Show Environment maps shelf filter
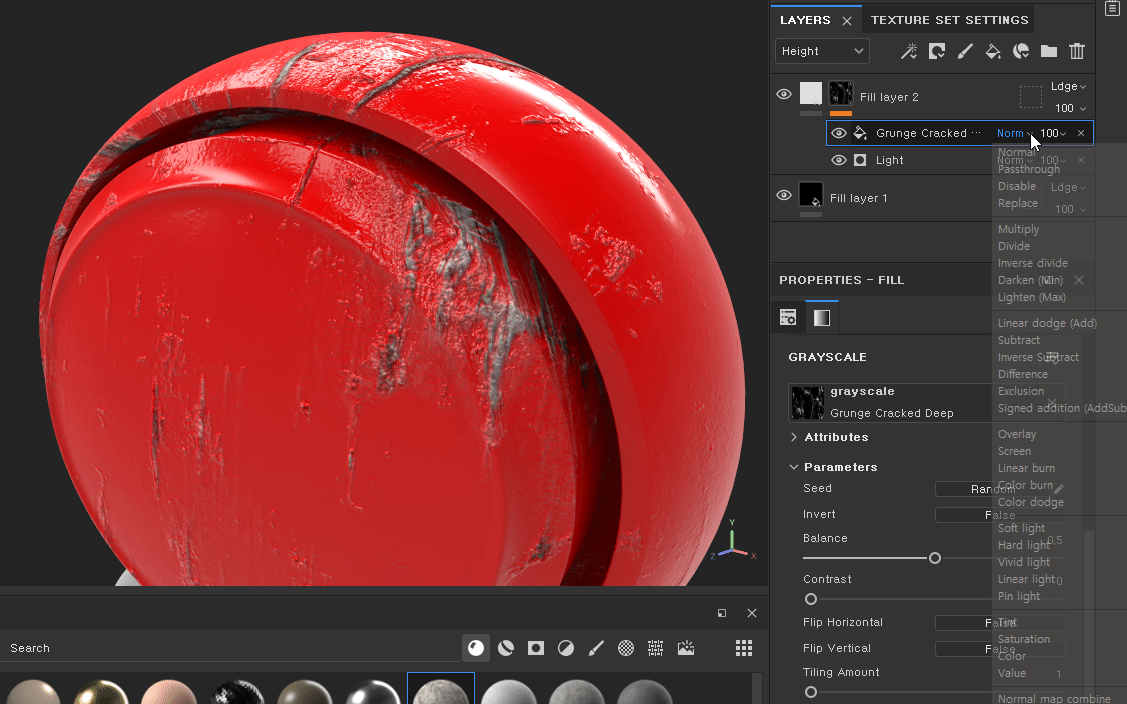This screenshot has height=704, width=1127. tap(686, 648)
